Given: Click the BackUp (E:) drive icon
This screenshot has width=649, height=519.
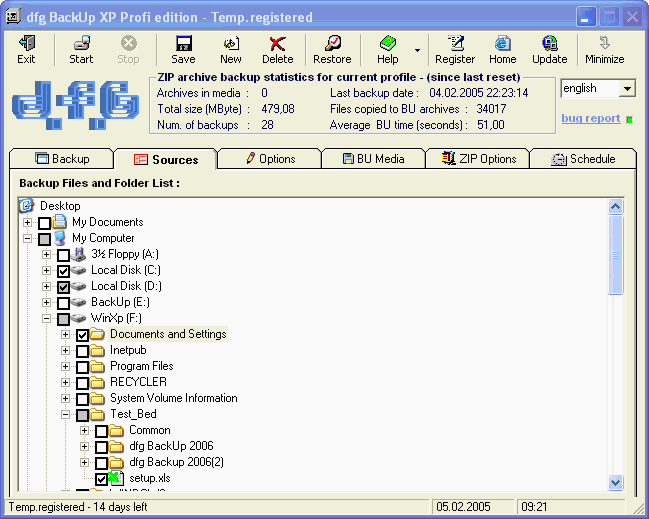Looking at the screenshot, I should click(x=78, y=303).
